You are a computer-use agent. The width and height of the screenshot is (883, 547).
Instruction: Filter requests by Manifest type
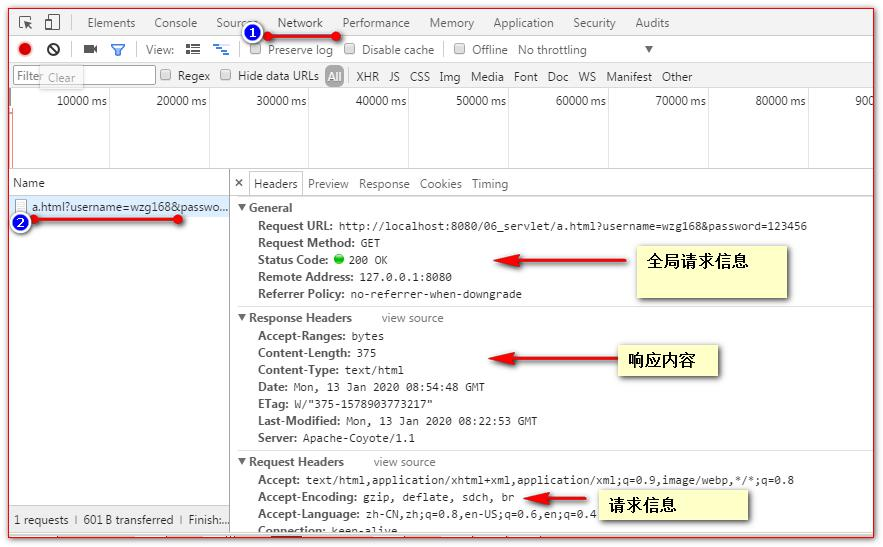point(629,76)
